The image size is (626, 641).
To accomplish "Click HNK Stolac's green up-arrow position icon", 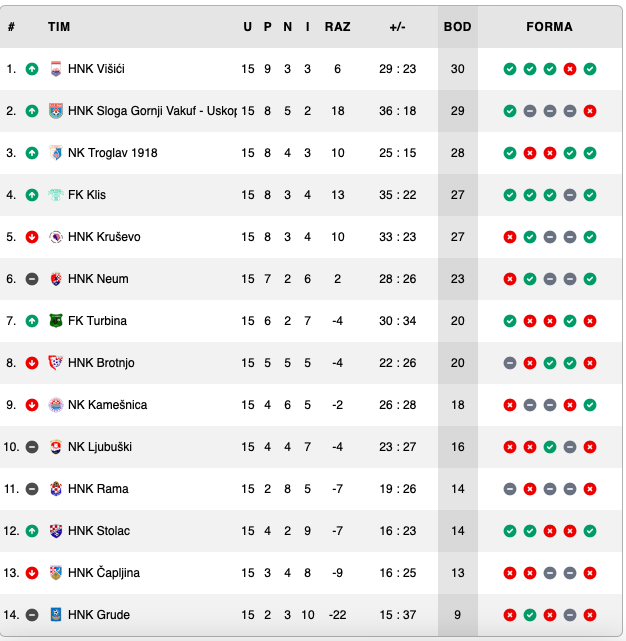I will click(x=32, y=531).
